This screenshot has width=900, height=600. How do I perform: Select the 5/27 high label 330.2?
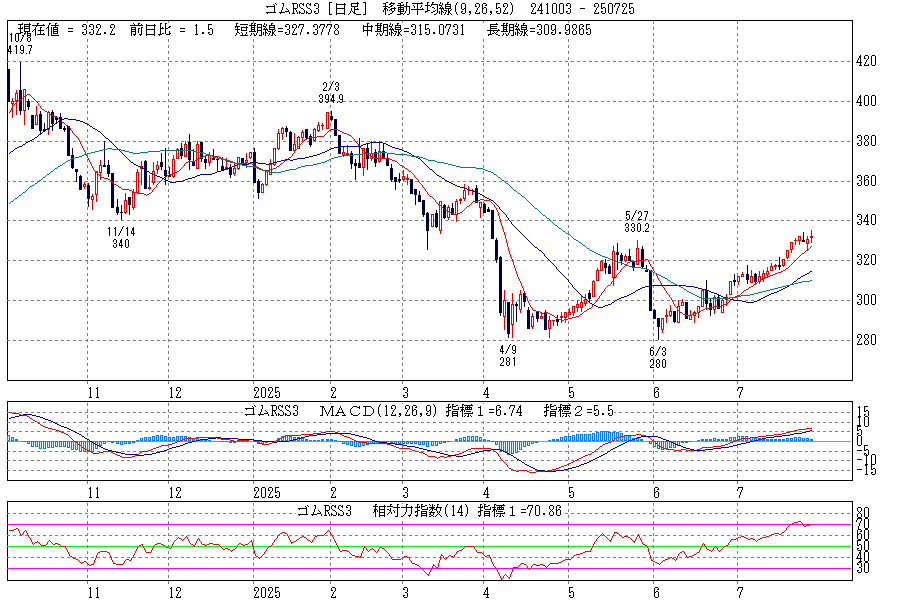636,228
